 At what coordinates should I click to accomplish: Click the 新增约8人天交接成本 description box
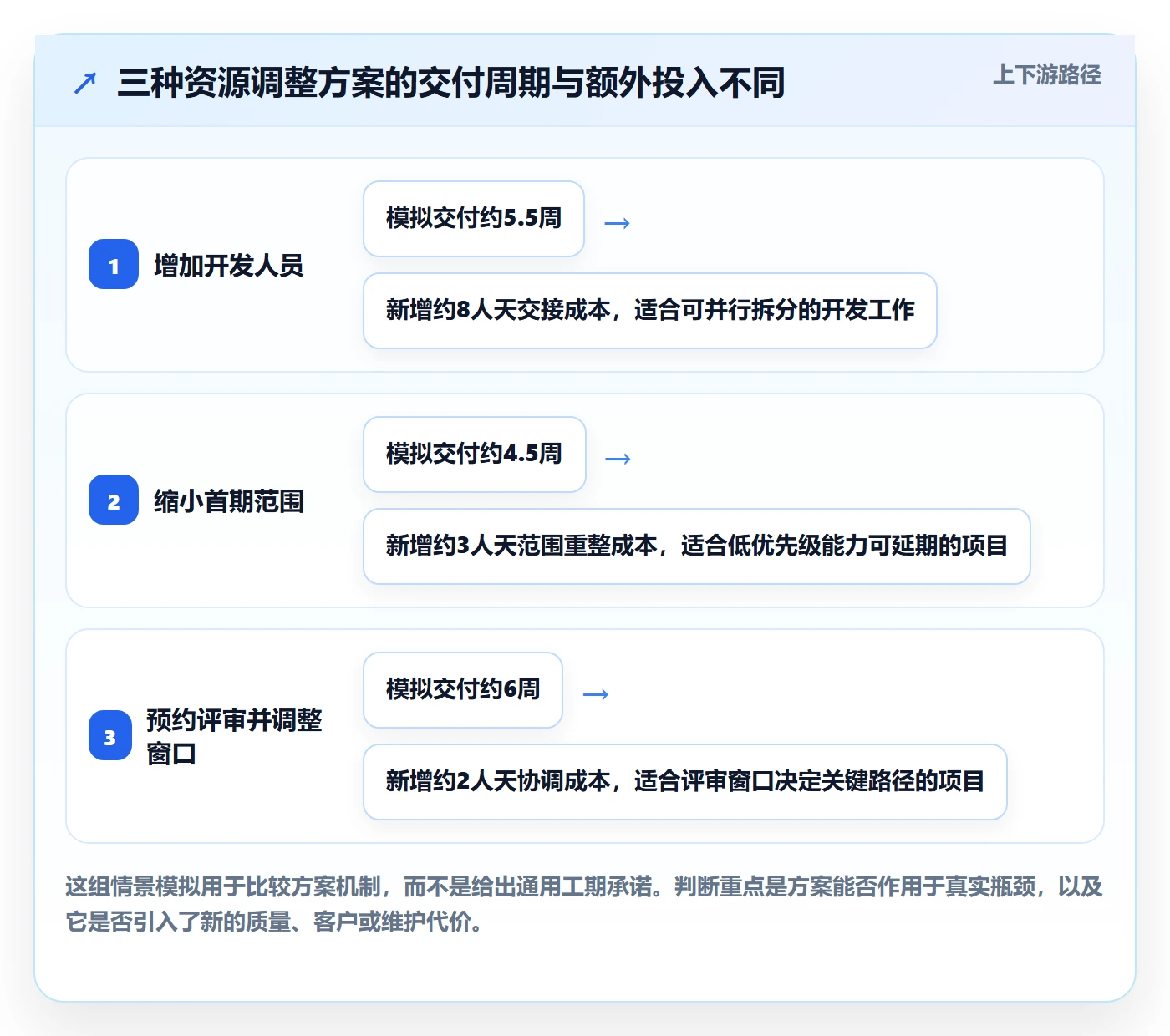click(x=650, y=311)
